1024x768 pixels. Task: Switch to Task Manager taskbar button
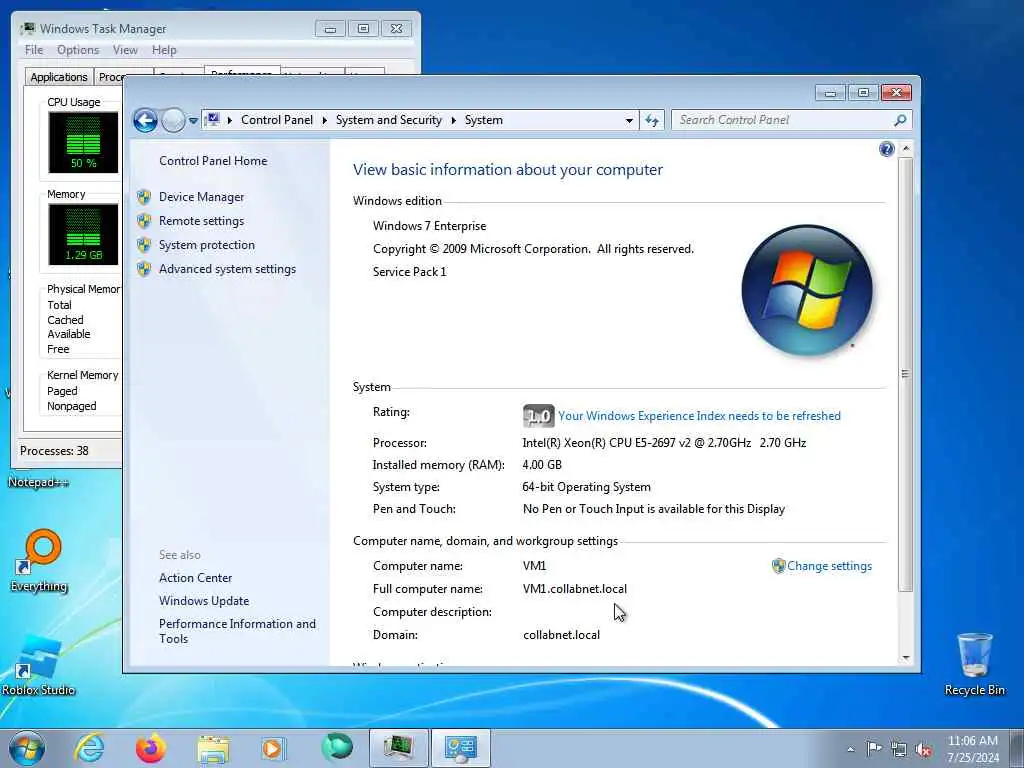pos(399,748)
